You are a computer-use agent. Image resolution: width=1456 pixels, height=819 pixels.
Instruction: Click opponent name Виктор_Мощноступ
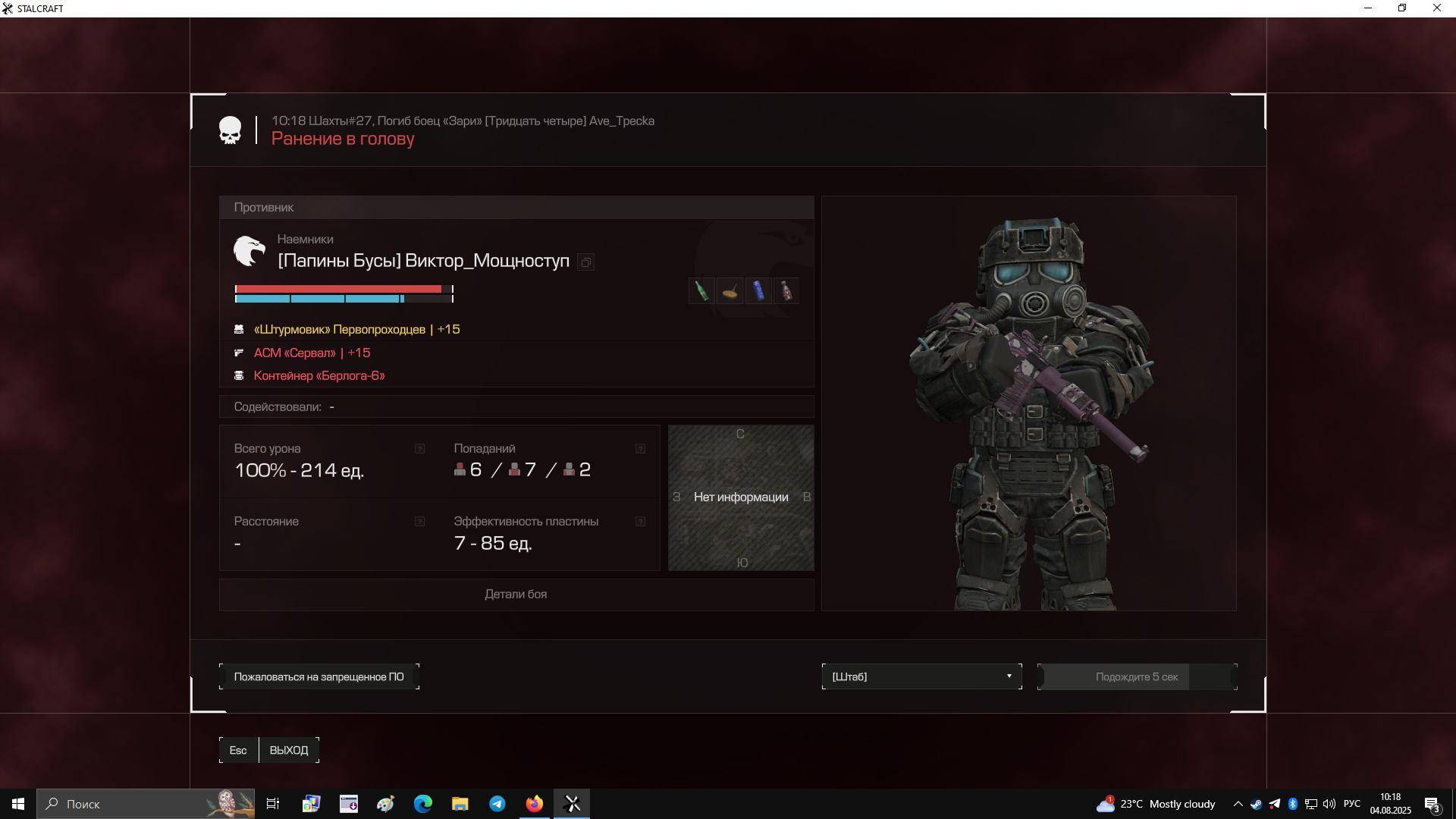click(488, 261)
